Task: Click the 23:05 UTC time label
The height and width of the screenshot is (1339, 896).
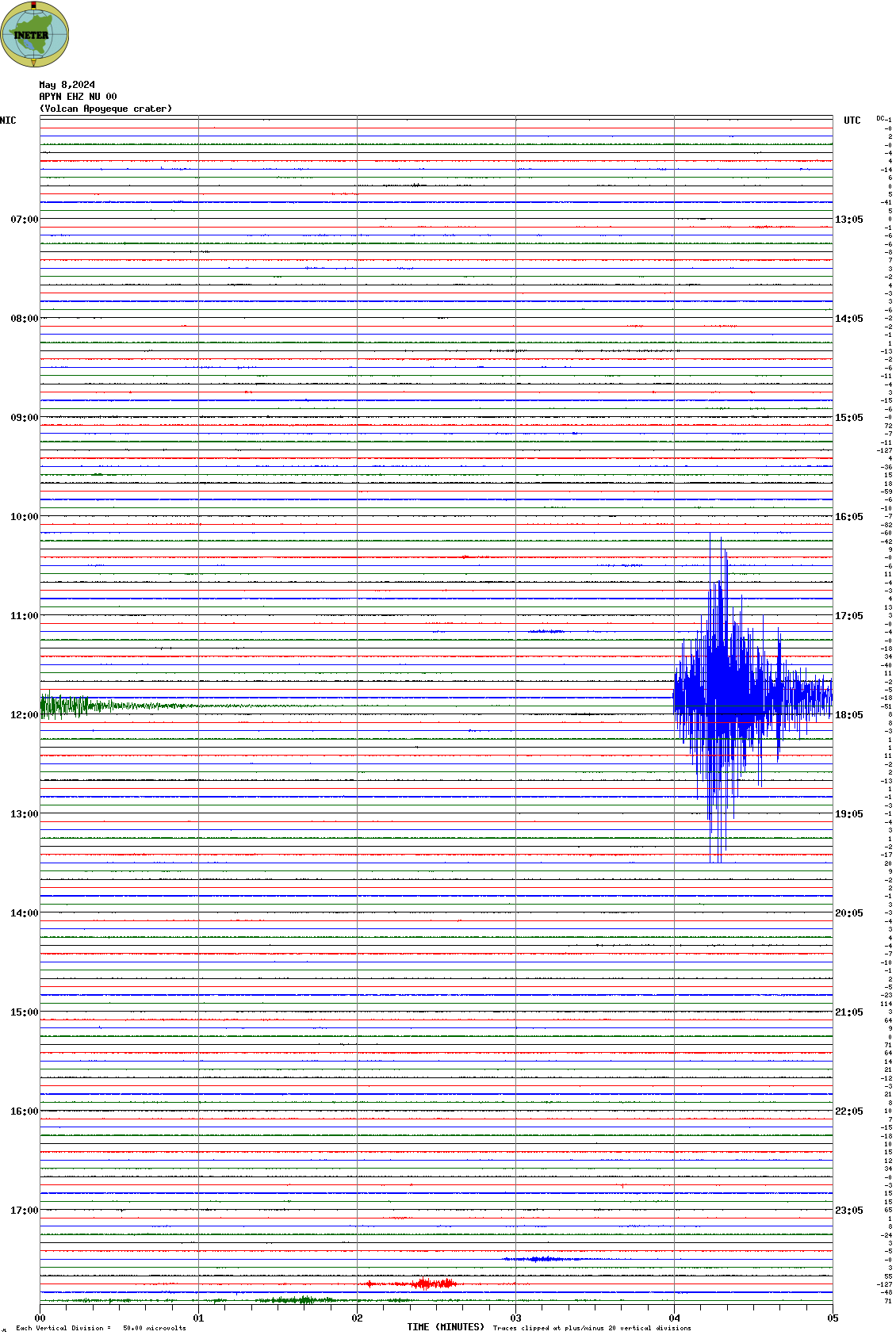Action: [848, 1211]
